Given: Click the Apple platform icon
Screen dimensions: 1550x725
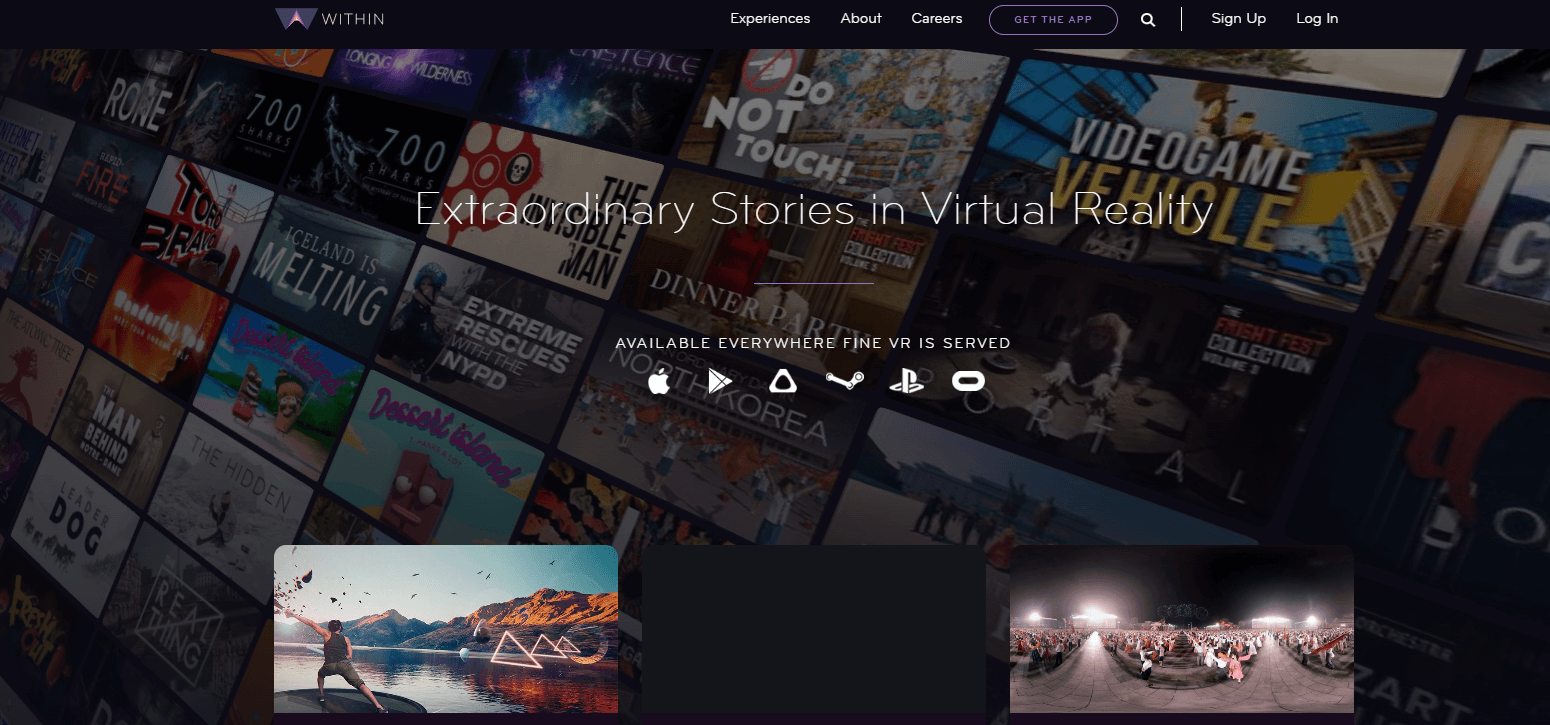Looking at the screenshot, I should click(x=659, y=380).
